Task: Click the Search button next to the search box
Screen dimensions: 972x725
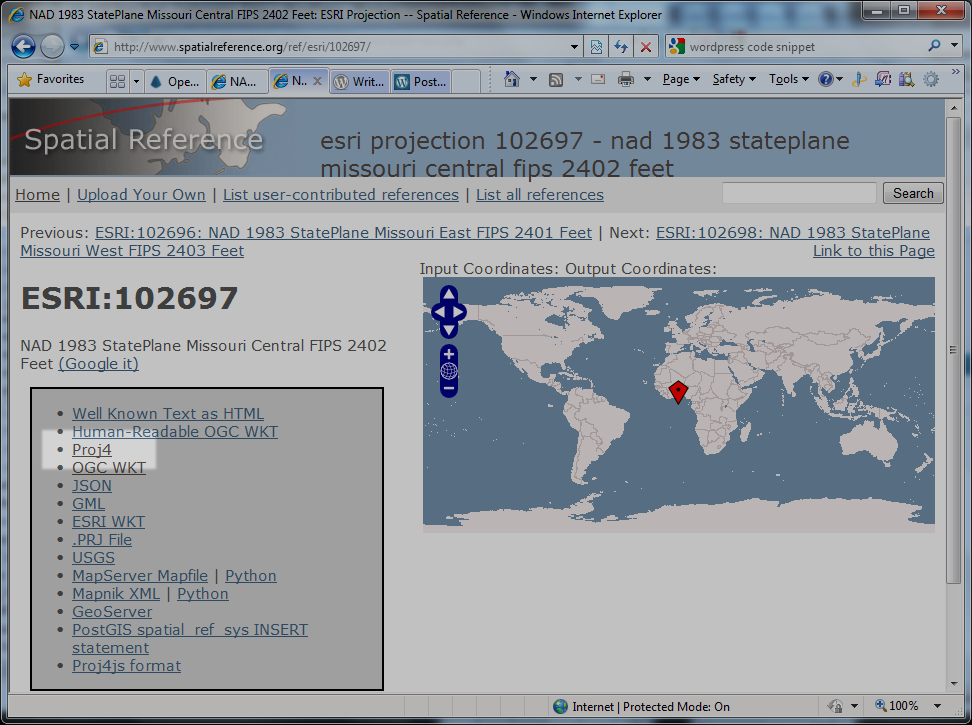Action: point(912,193)
